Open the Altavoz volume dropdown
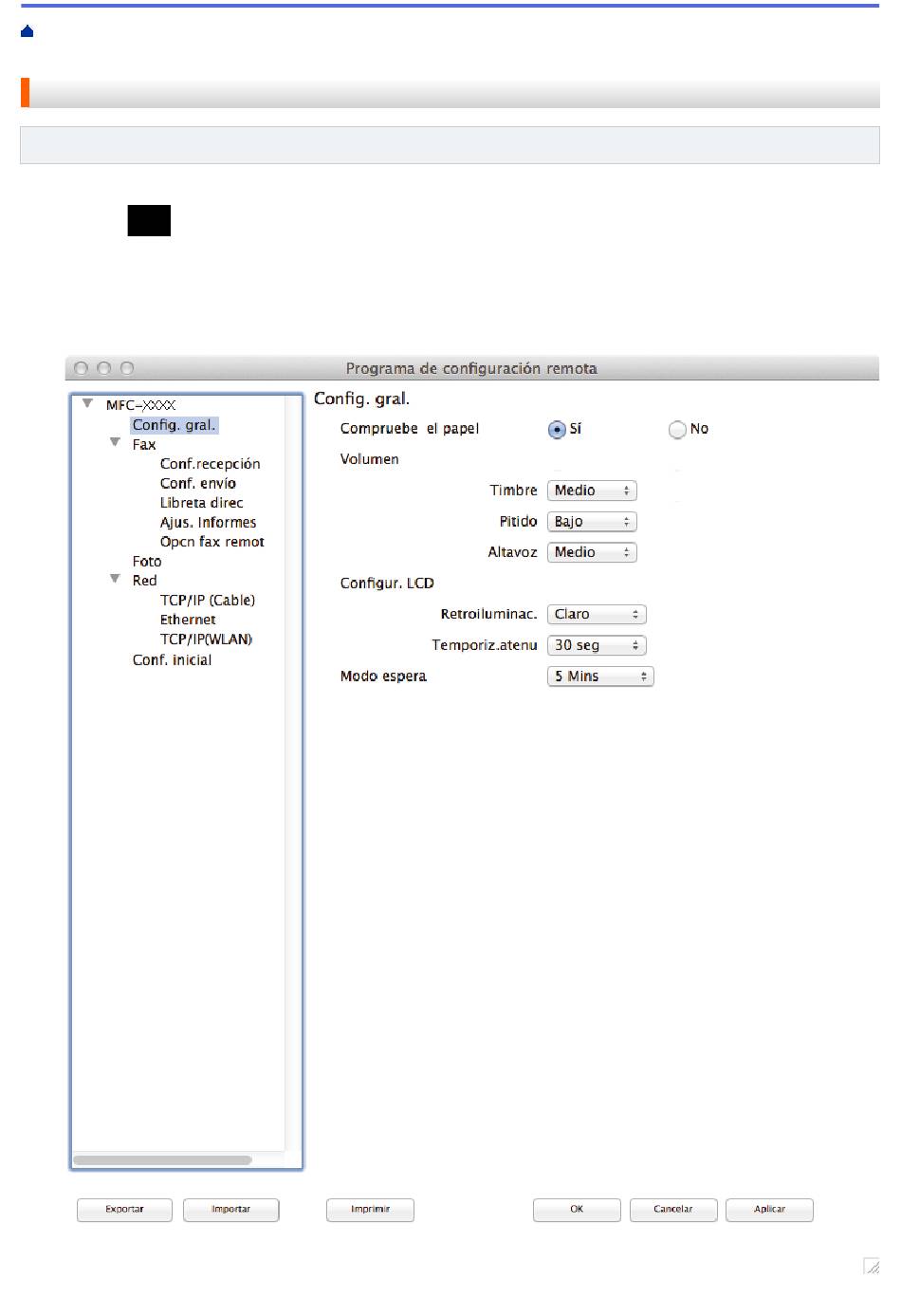This screenshot has width=901, height=1316. click(592, 552)
